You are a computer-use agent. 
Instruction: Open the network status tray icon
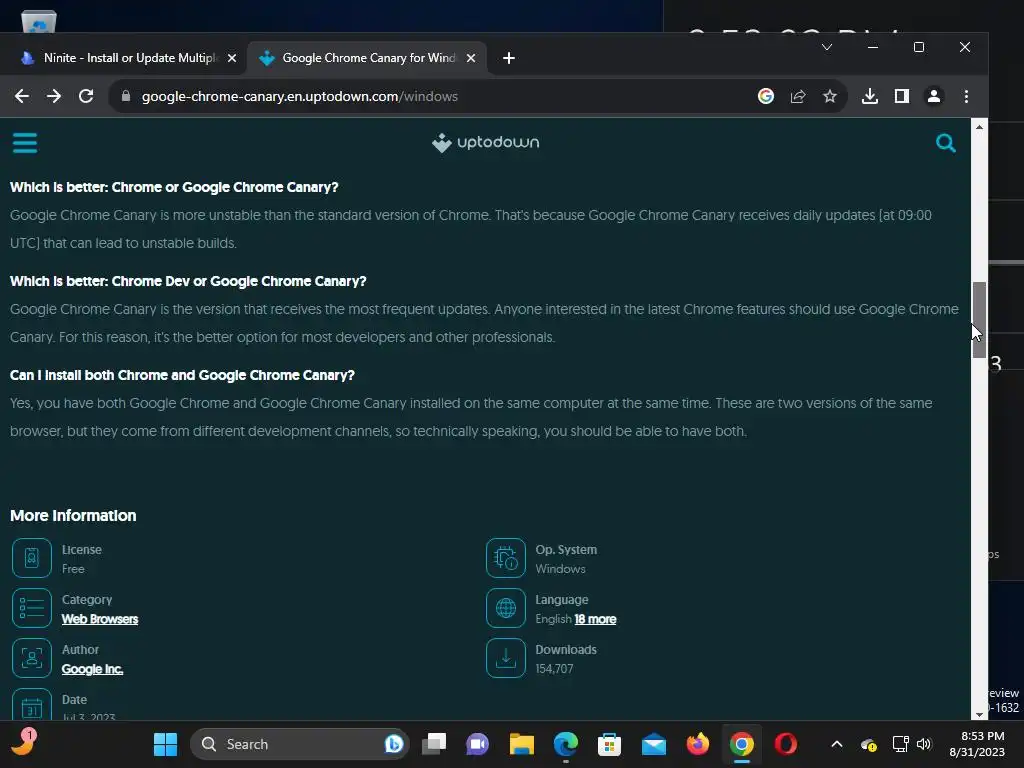click(x=901, y=744)
